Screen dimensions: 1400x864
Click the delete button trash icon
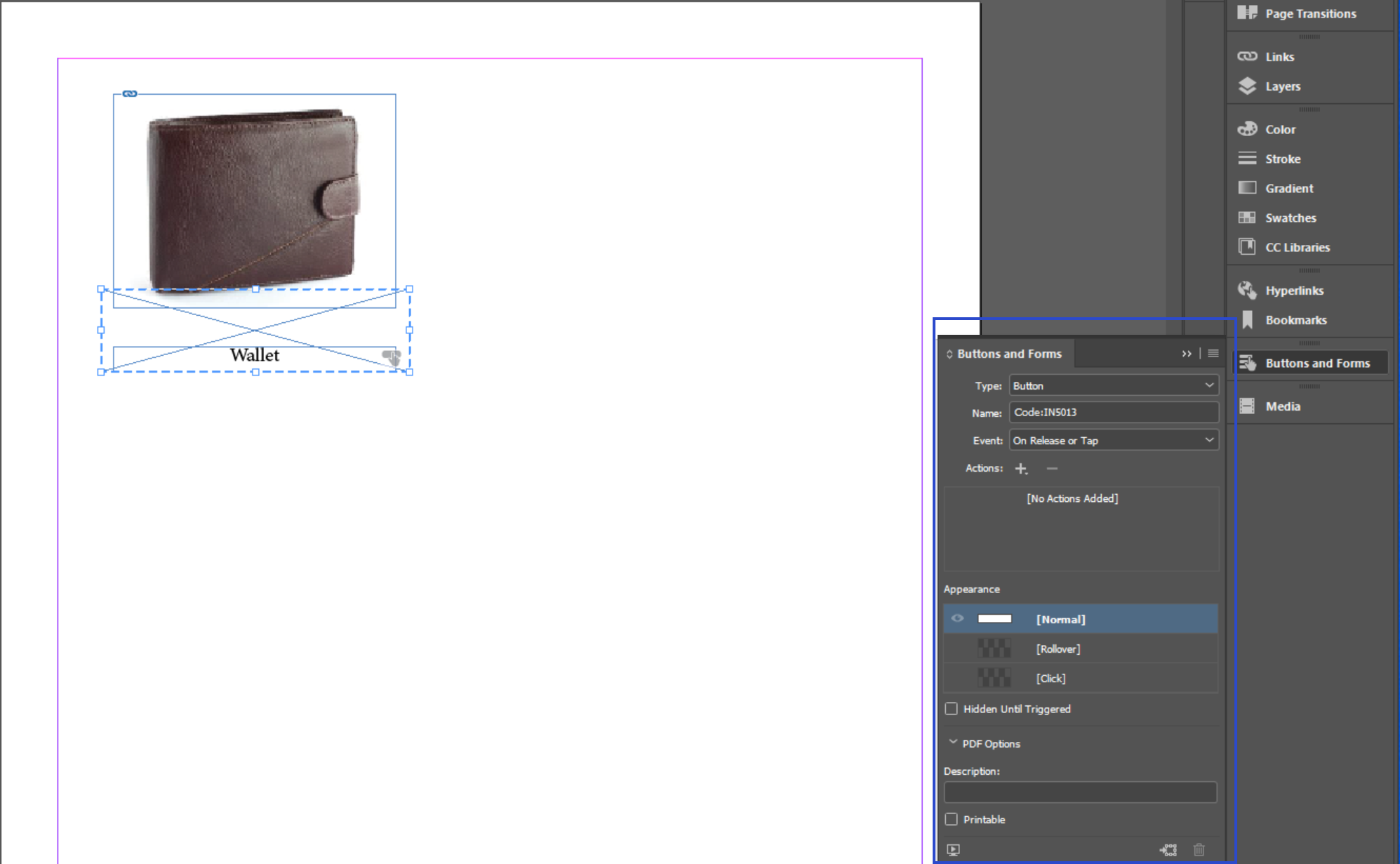point(1199,850)
